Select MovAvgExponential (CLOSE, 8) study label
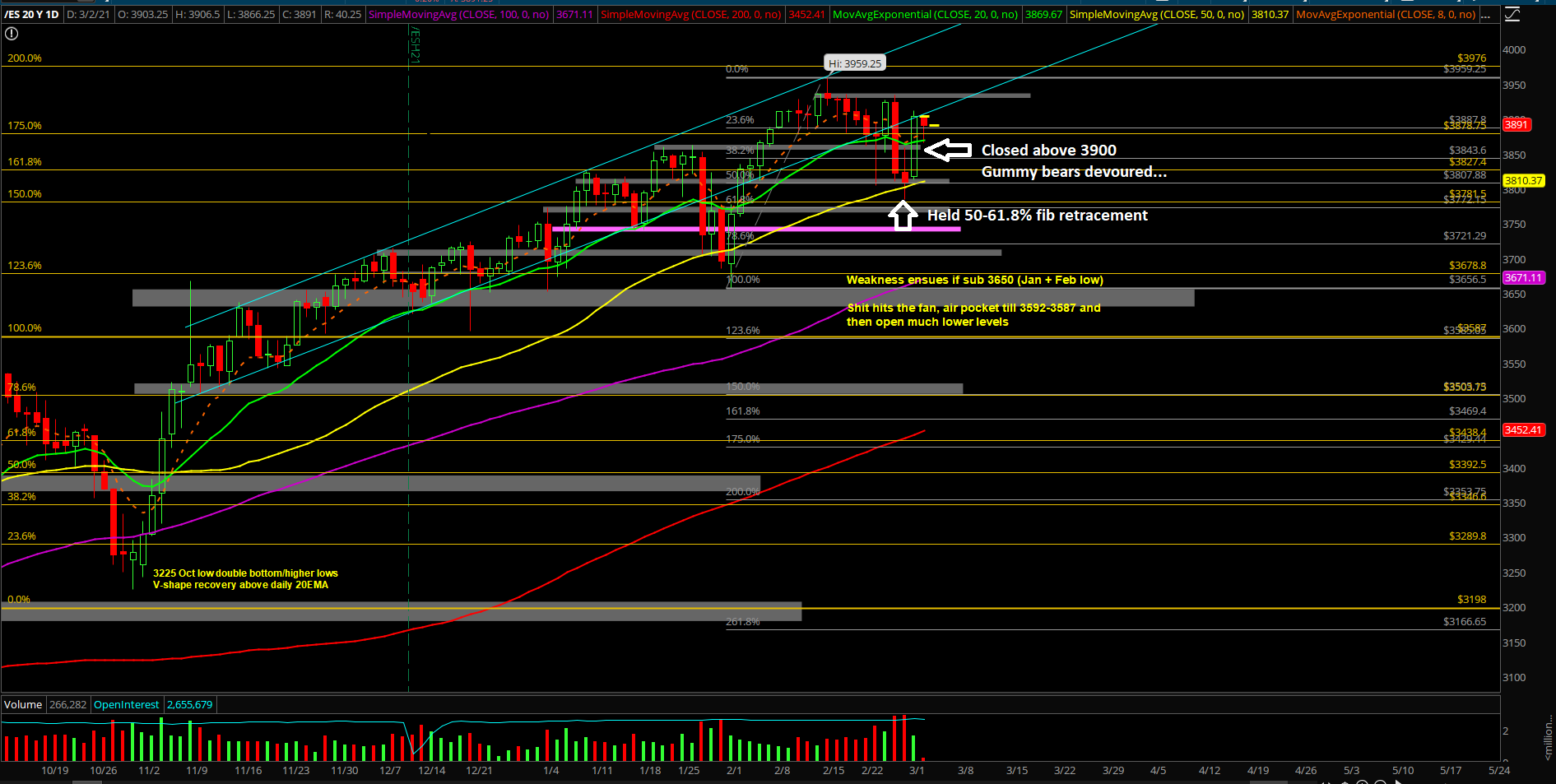Screen dimensions: 1556x784 1386,15
